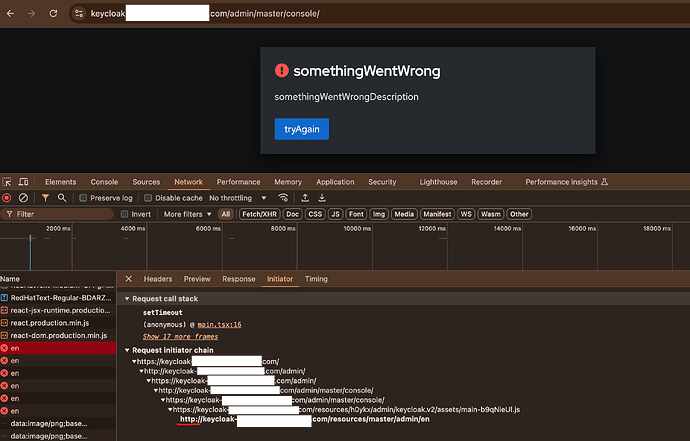
Task: Filter requests by Img
Action: click(378, 214)
